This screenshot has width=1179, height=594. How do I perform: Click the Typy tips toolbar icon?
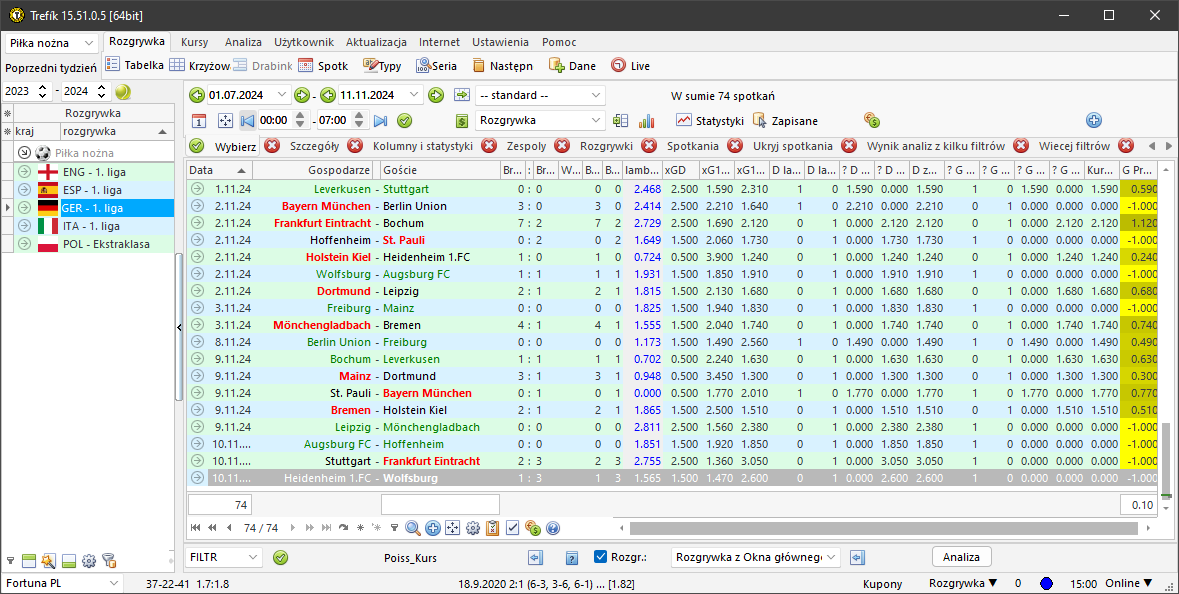(x=382, y=66)
